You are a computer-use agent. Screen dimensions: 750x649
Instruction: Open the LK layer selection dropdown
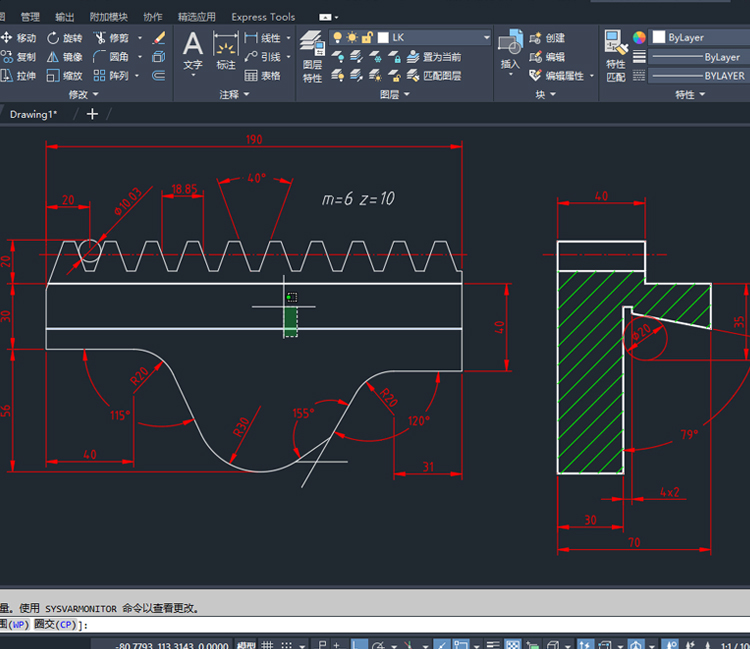[x=486, y=37]
